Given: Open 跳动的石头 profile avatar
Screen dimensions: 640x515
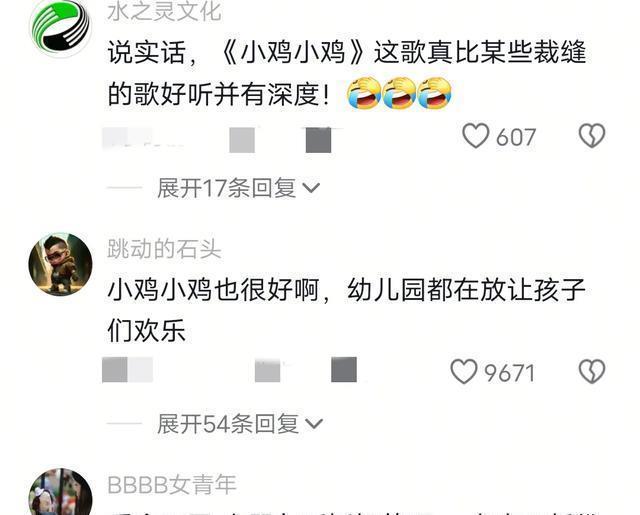Looking at the screenshot, I should click(x=60, y=264).
